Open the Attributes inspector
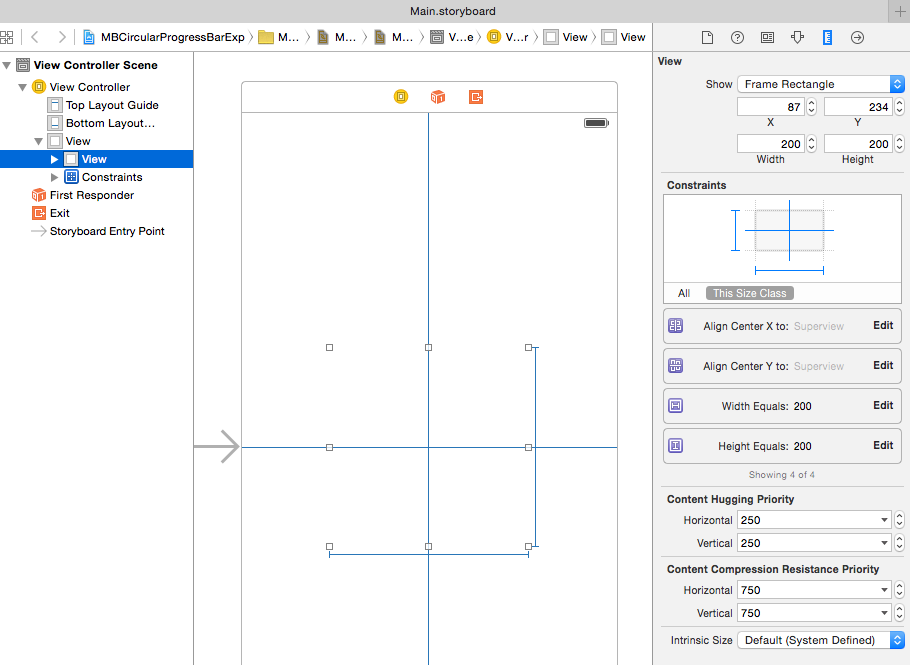The height and width of the screenshot is (665, 910). tap(797, 37)
